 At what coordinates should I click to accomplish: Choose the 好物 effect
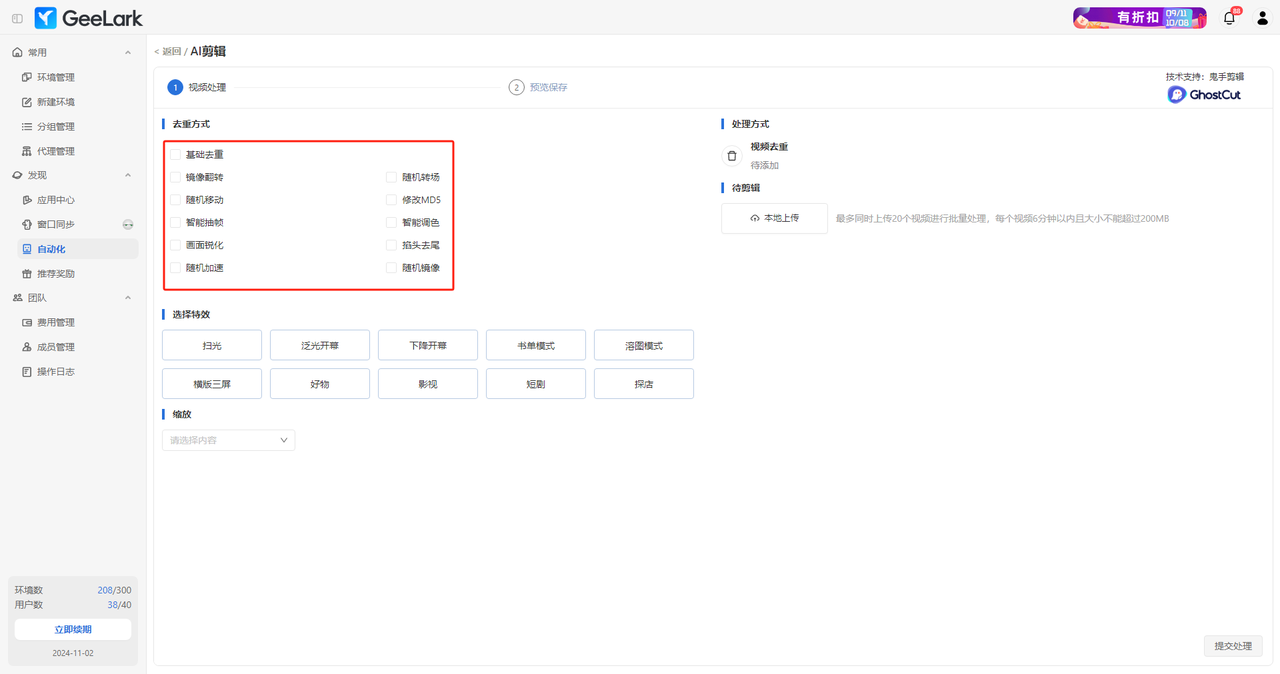pos(320,384)
